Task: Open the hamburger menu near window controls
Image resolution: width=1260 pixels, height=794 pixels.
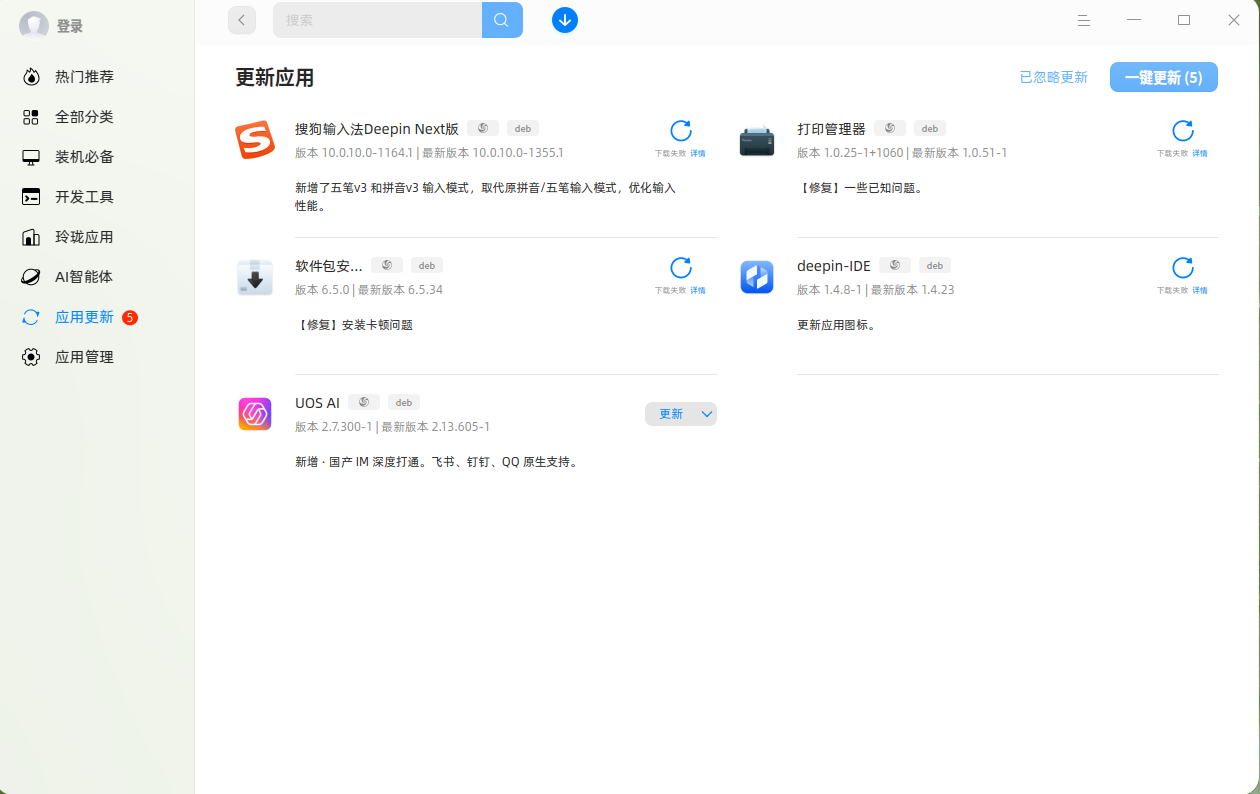Action: (1084, 20)
